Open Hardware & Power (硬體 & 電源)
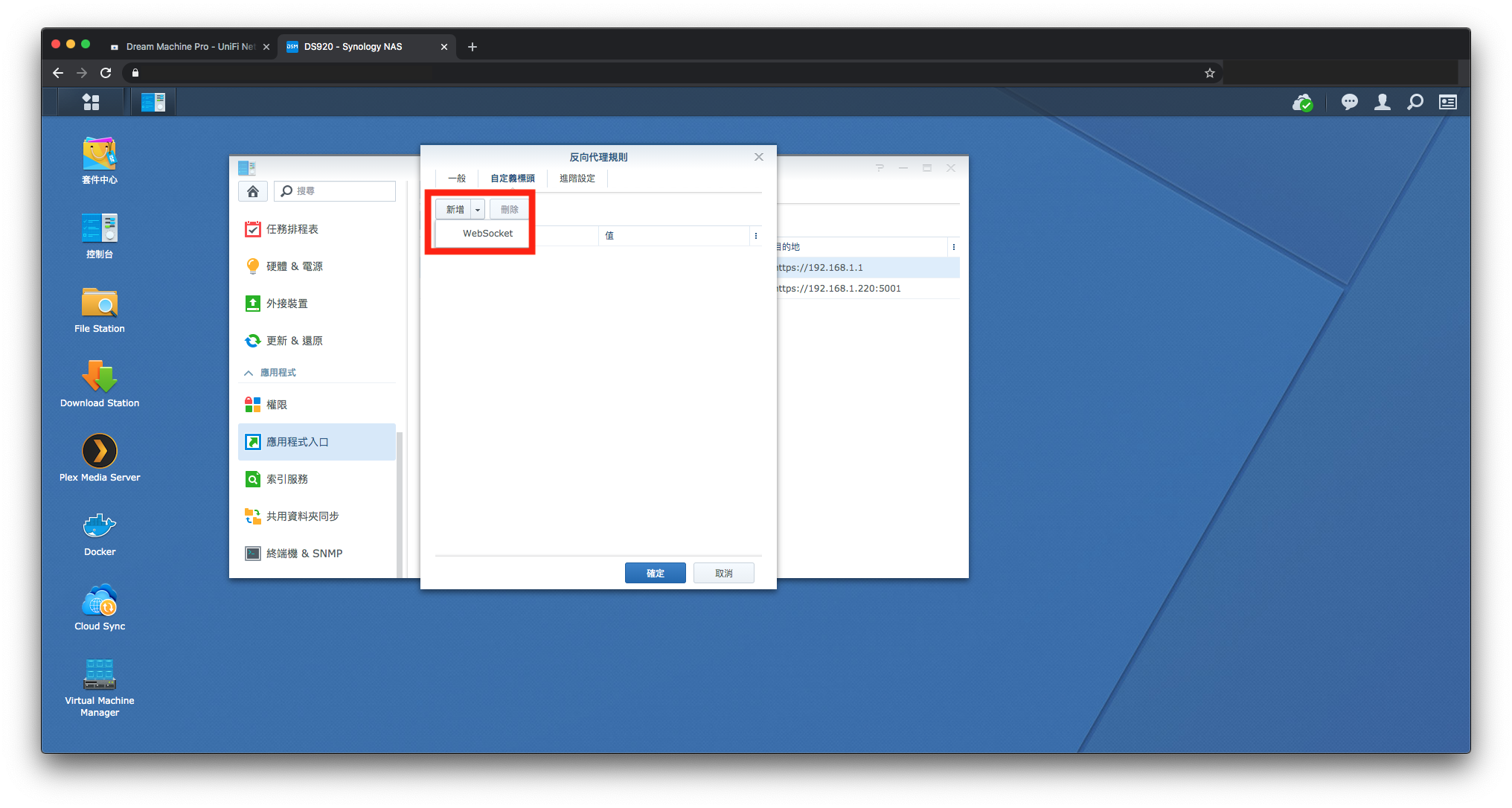This screenshot has width=1512, height=808. (x=317, y=266)
